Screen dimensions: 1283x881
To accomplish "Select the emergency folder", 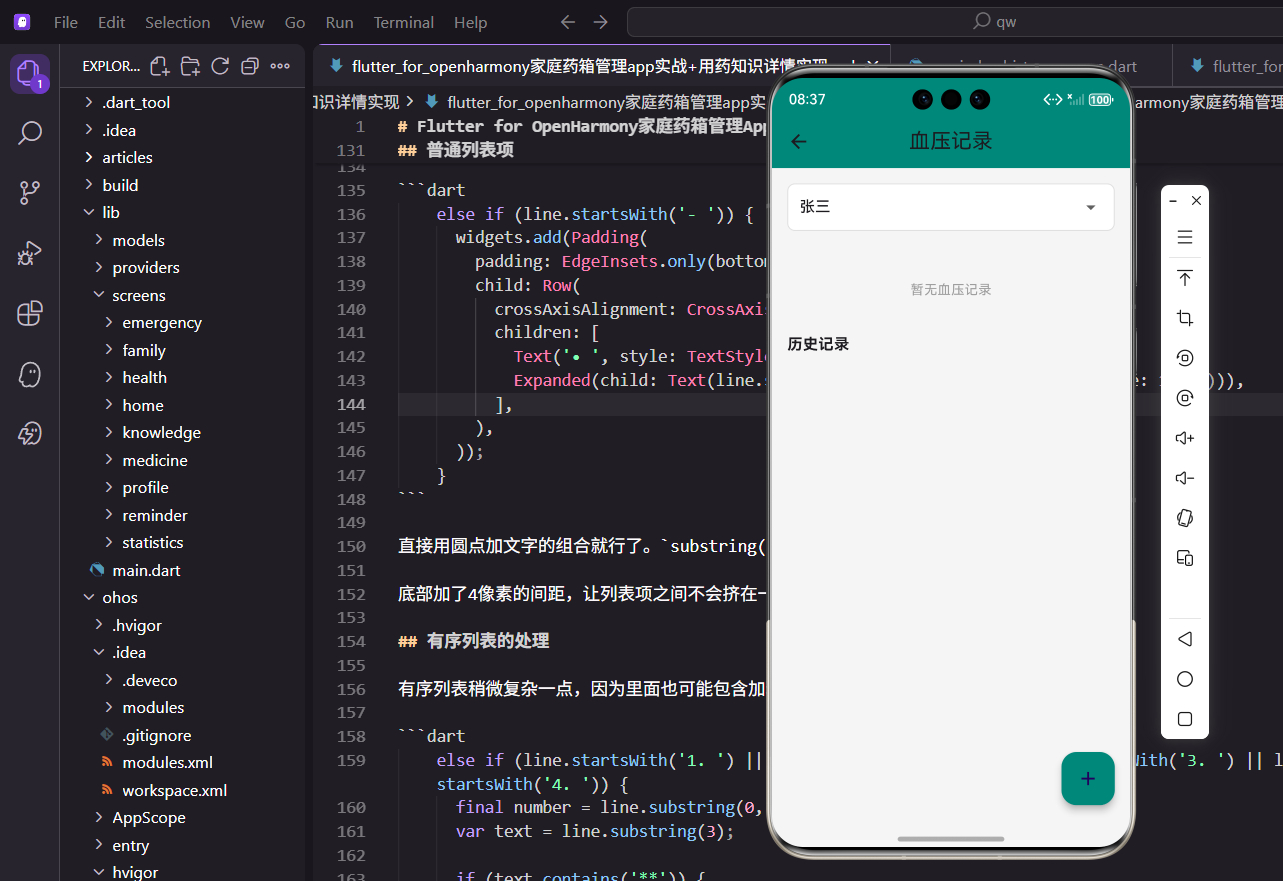I will [x=162, y=322].
